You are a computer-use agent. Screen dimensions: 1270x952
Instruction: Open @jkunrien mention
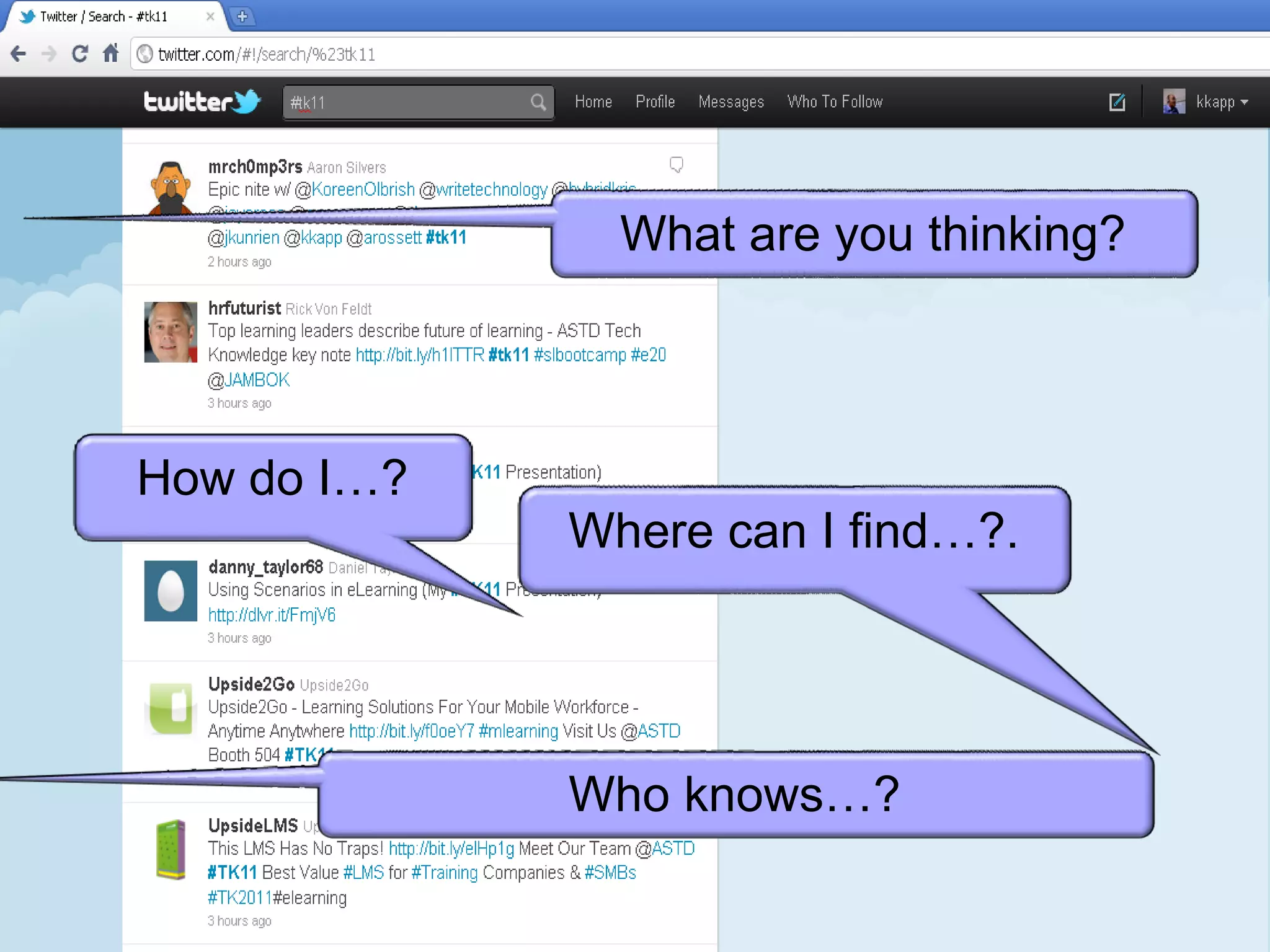[x=244, y=237]
